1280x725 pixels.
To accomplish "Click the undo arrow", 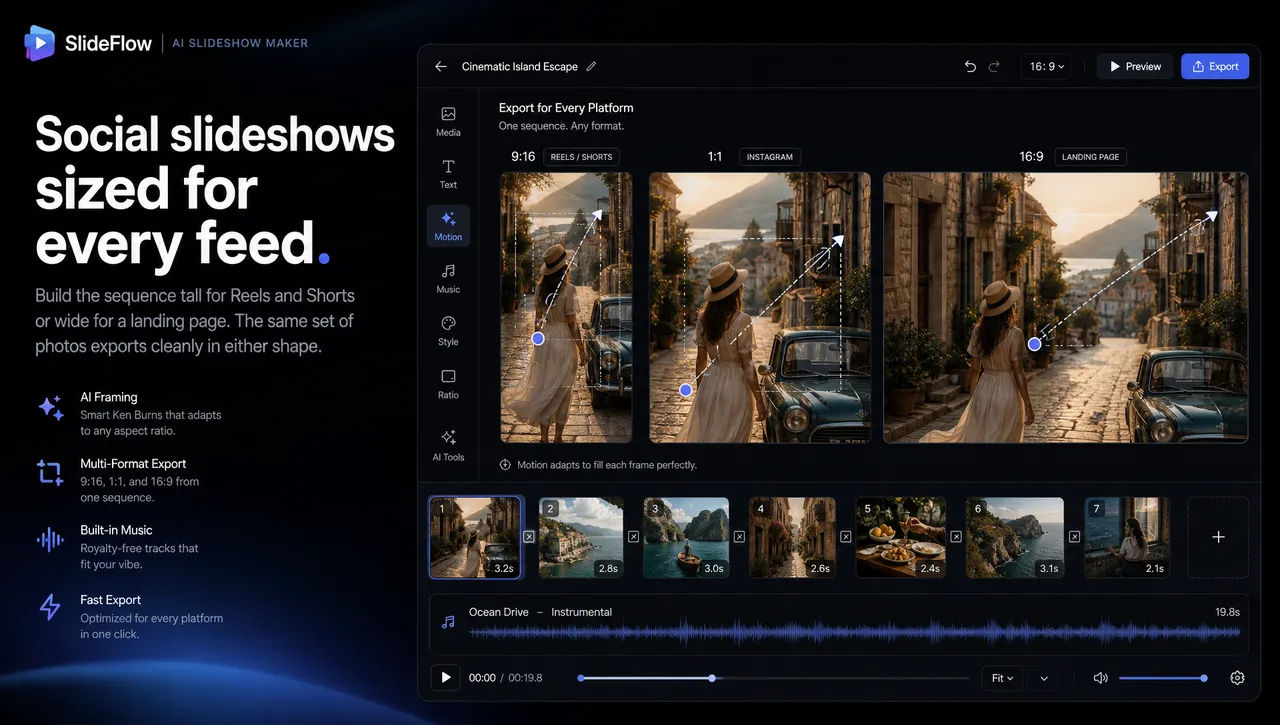I will tap(970, 67).
